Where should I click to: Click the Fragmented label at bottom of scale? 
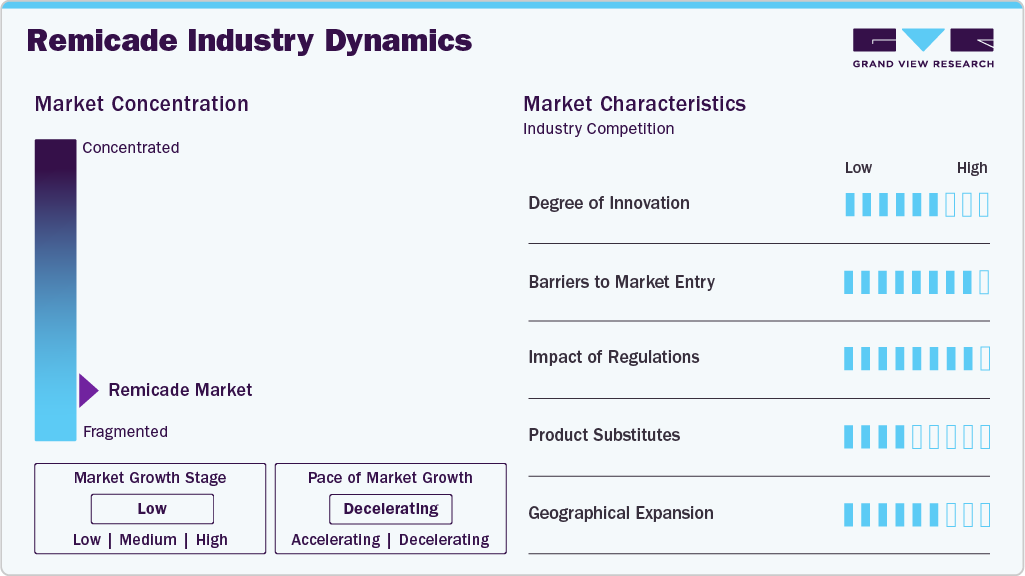(125, 432)
